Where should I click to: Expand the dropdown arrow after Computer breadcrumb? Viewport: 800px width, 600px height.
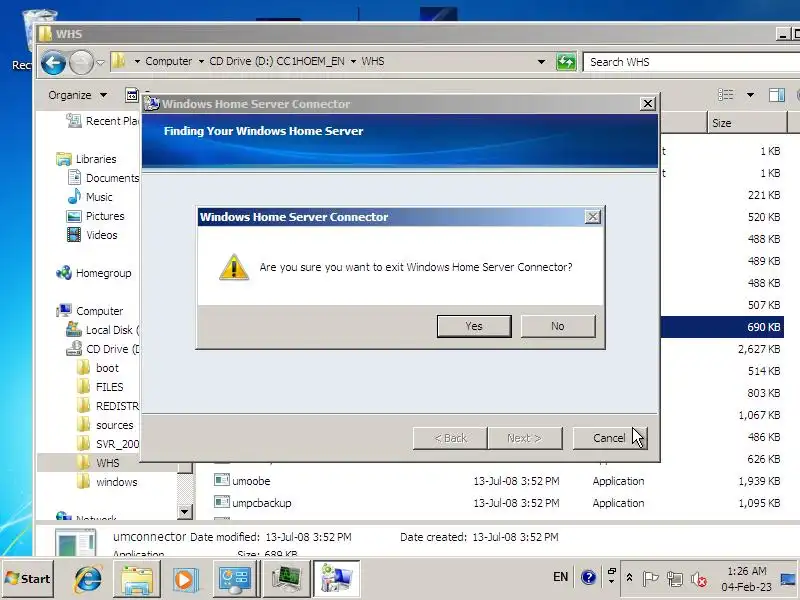pyautogui.click(x=201, y=62)
